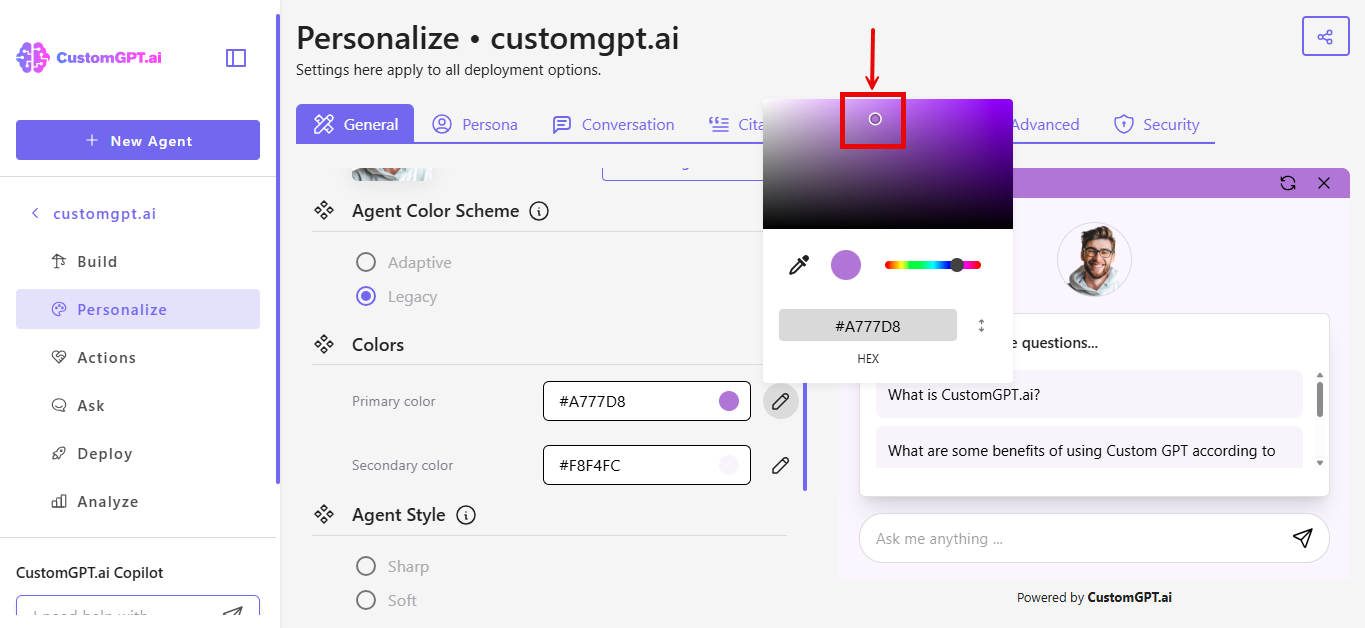Viewport: 1365px width, 628px height.
Task: Activate the eyedropper color picker tool
Action: click(797, 264)
